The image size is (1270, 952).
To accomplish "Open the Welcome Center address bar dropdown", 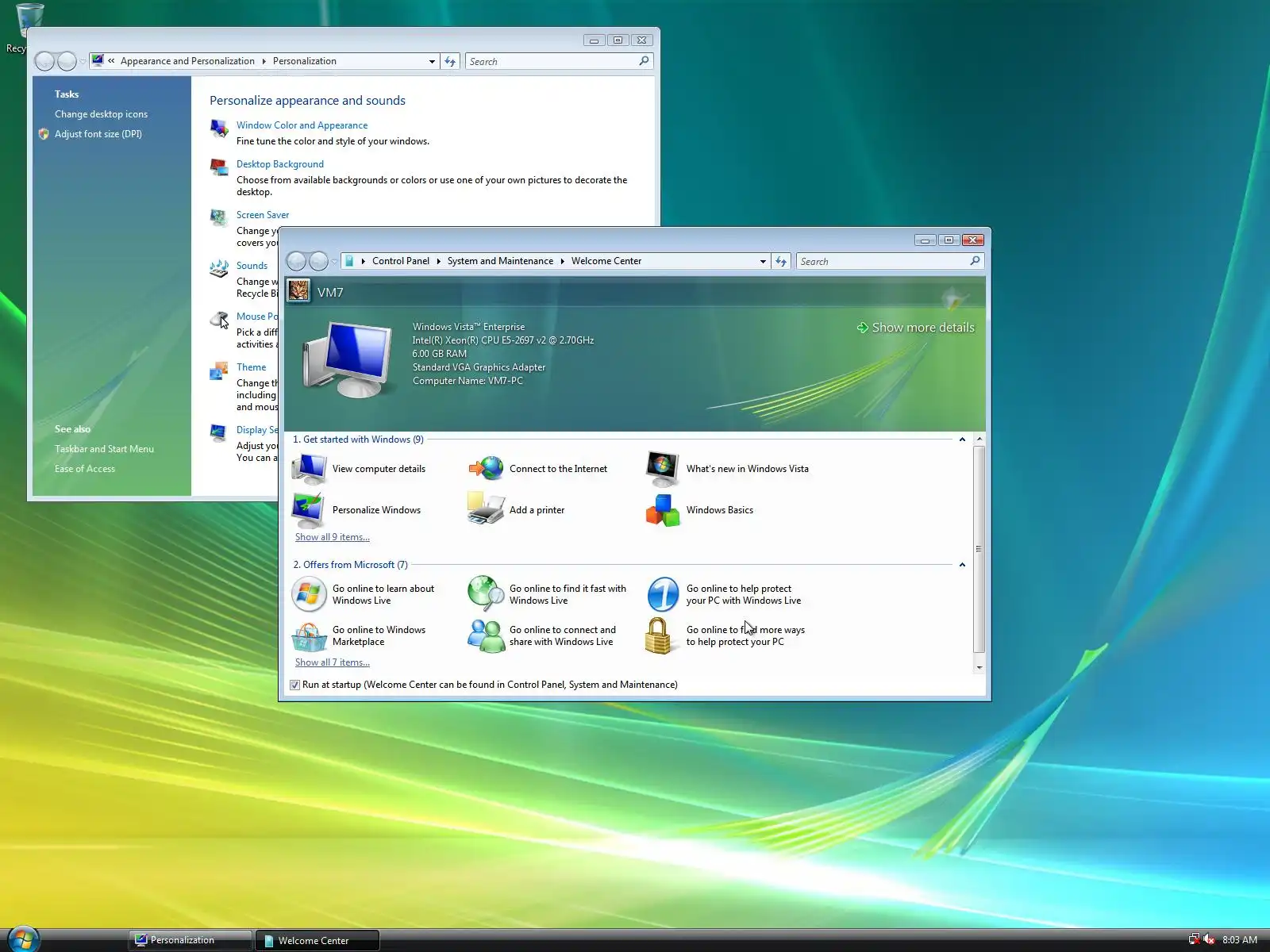I will (x=763, y=261).
